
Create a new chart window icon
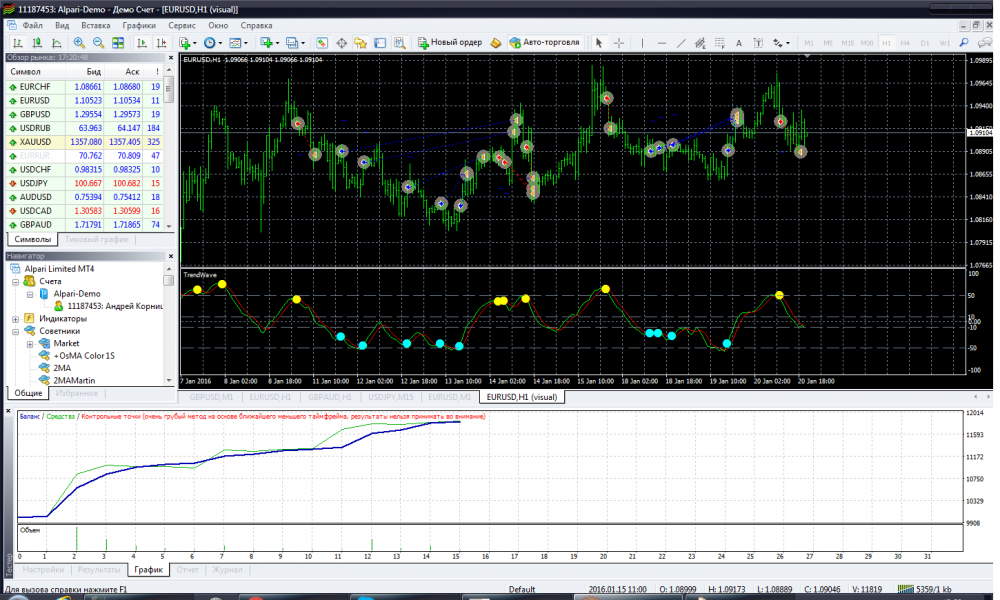click(266, 43)
